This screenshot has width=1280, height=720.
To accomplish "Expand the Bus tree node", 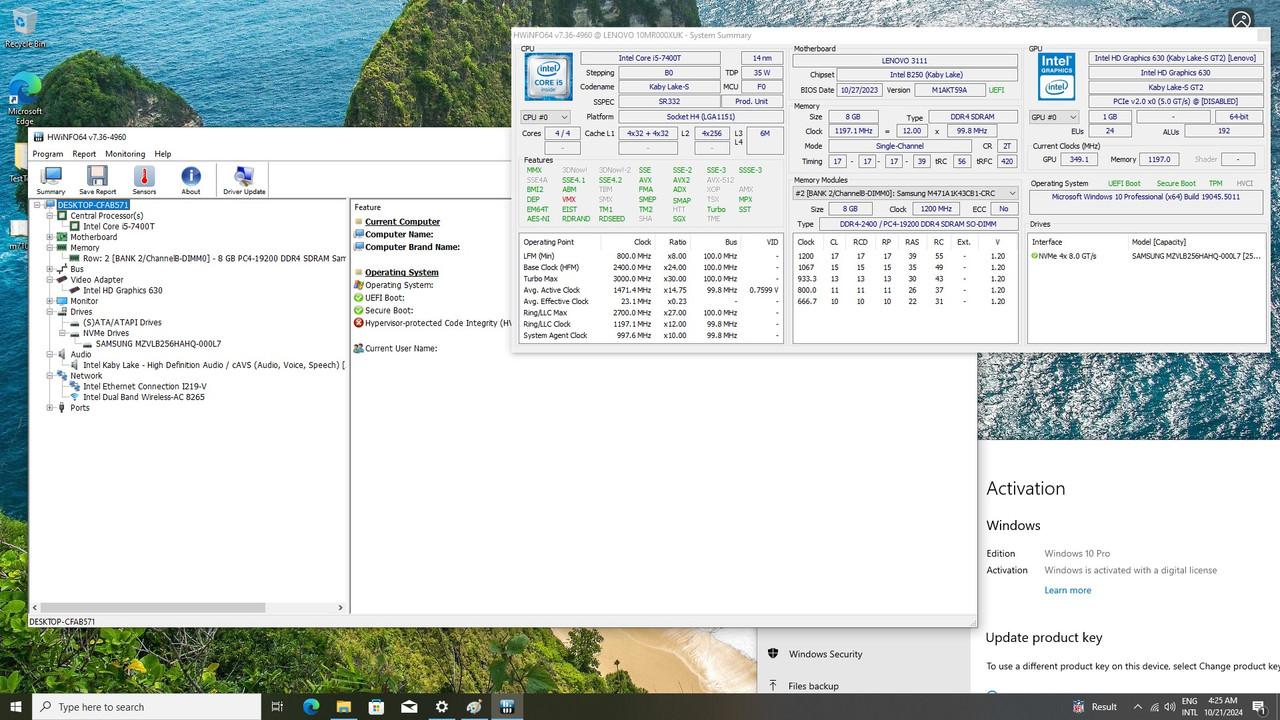I will pyautogui.click(x=49, y=269).
